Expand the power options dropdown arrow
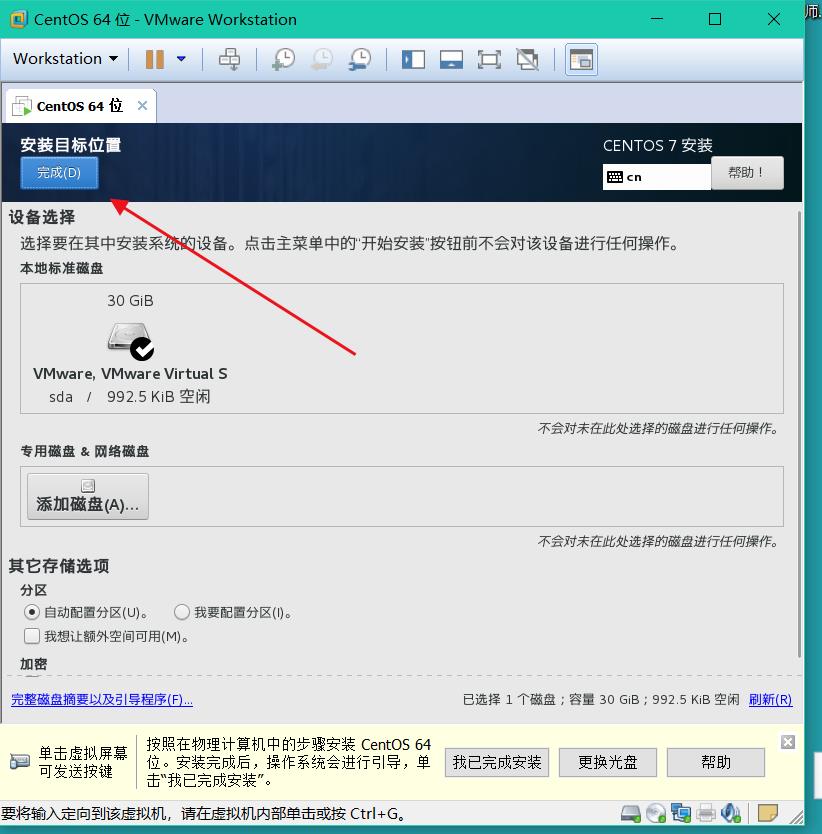The height and width of the screenshot is (834, 822). pos(181,59)
